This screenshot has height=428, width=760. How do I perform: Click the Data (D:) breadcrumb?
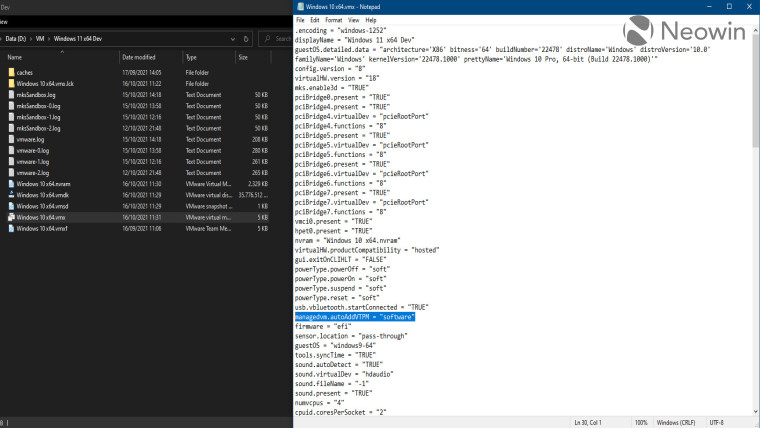tap(16, 39)
